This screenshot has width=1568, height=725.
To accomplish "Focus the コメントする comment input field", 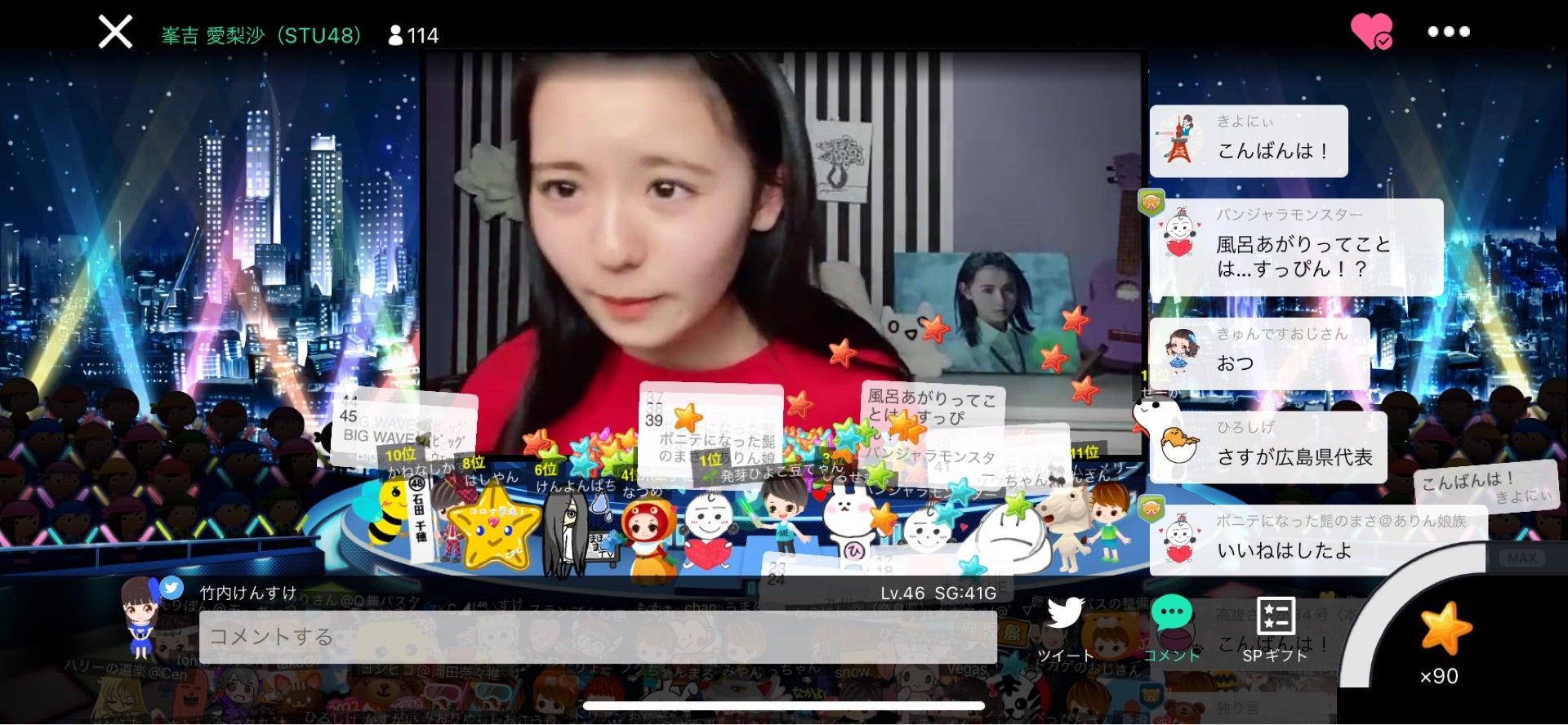I will tap(598, 637).
